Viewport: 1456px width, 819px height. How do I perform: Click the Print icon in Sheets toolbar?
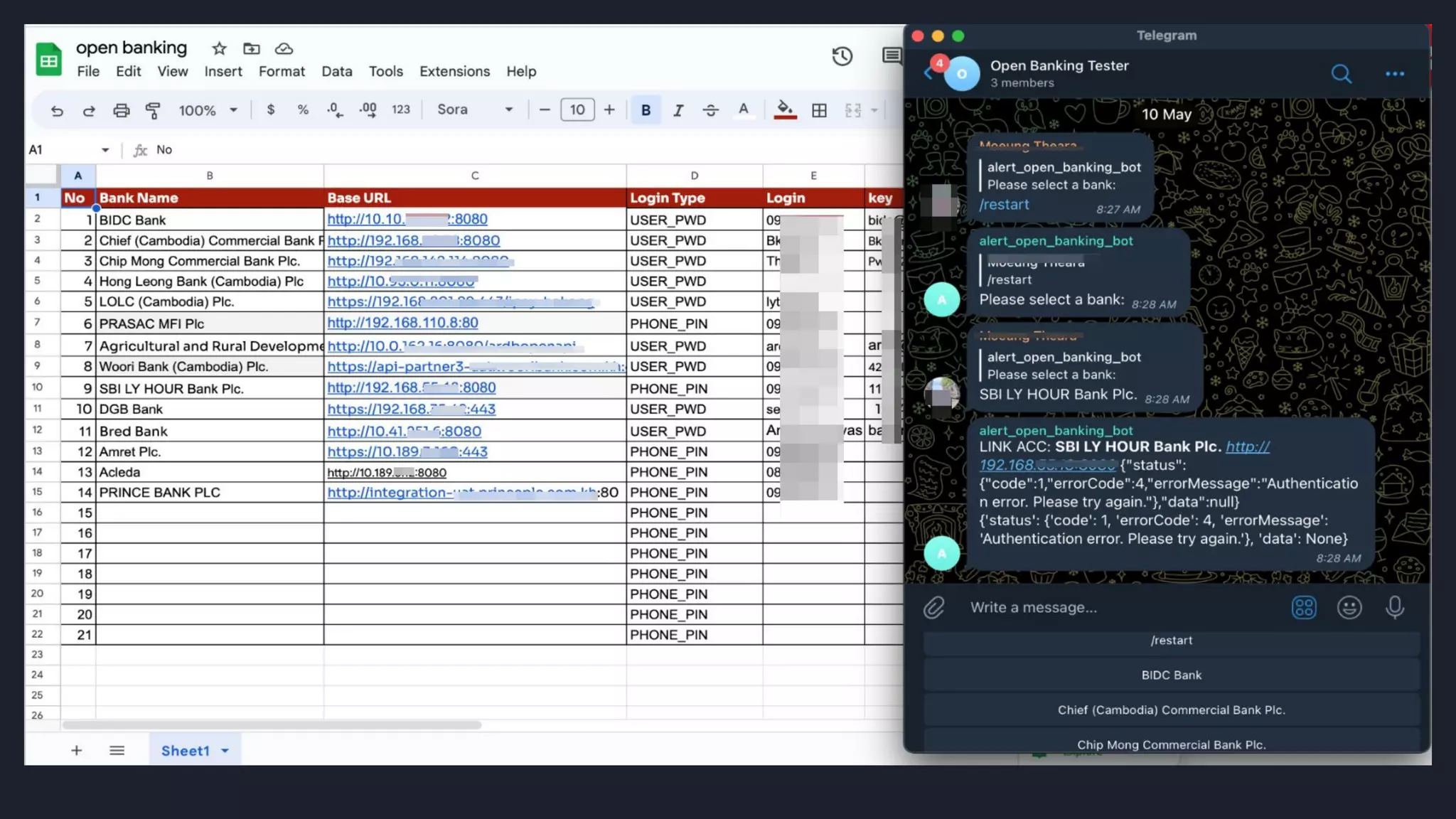tap(122, 110)
